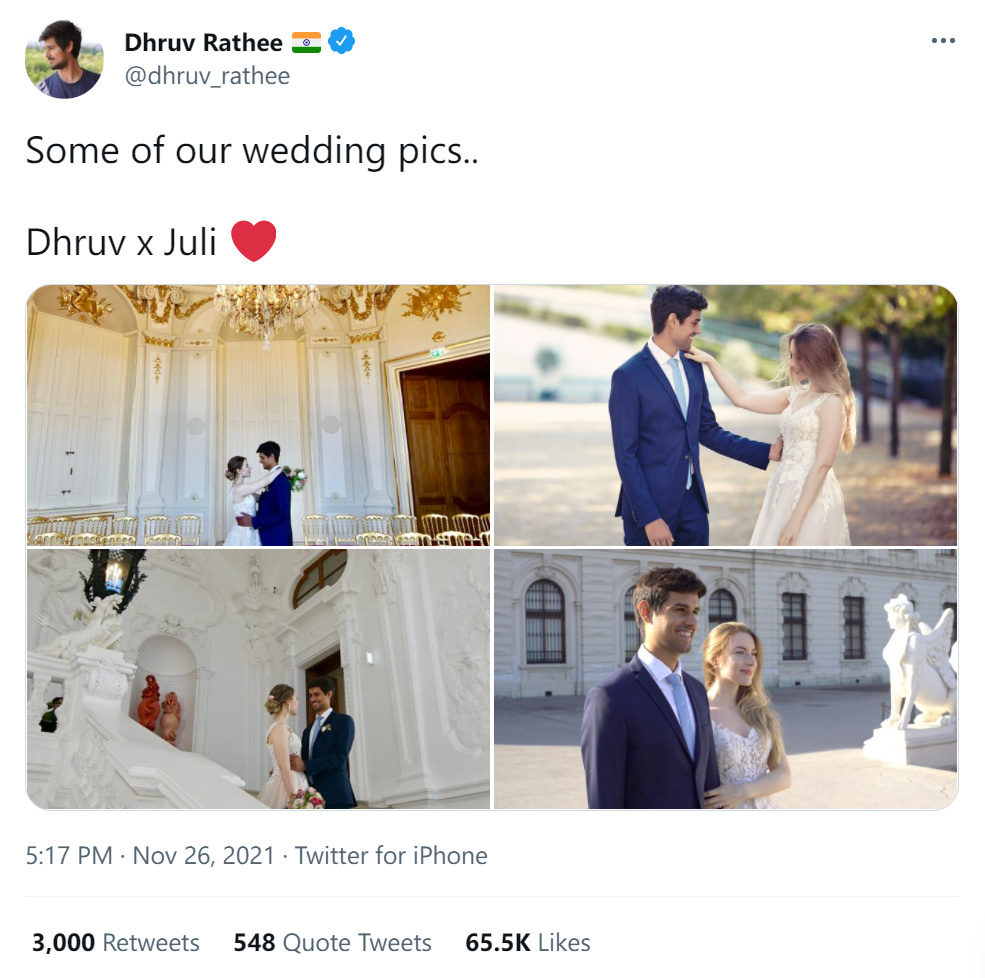This screenshot has height=978, width=985.
Task: Open the Dhruv Rathee display name
Action: click(204, 43)
